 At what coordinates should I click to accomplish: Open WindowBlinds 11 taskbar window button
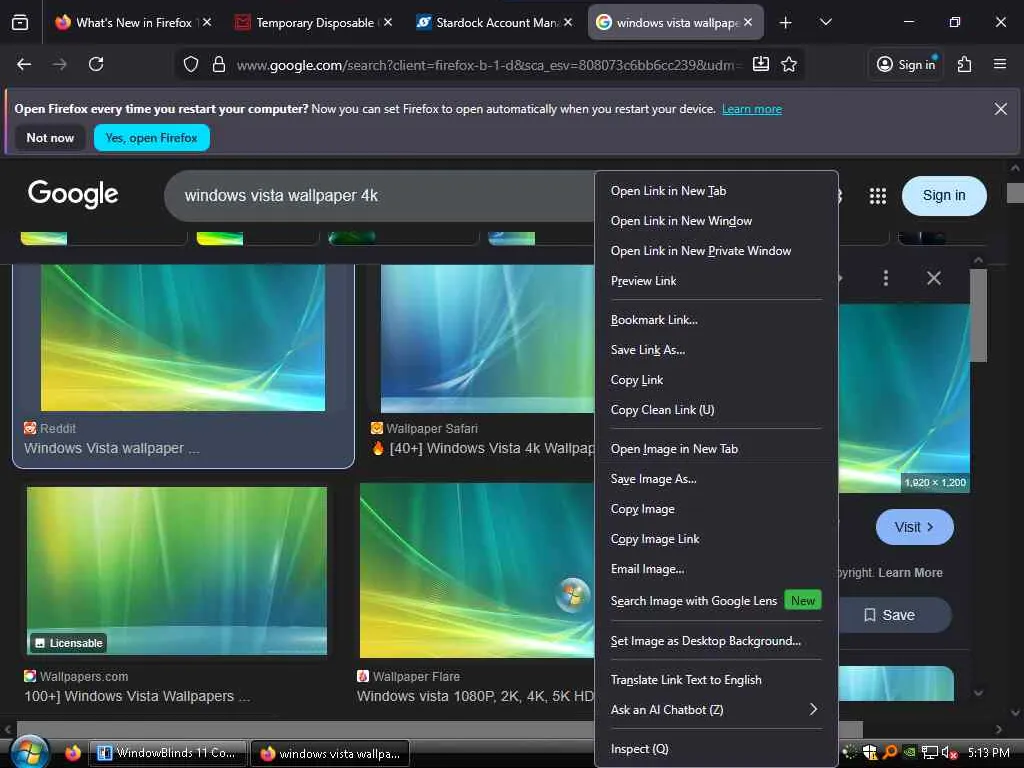click(167, 753)
